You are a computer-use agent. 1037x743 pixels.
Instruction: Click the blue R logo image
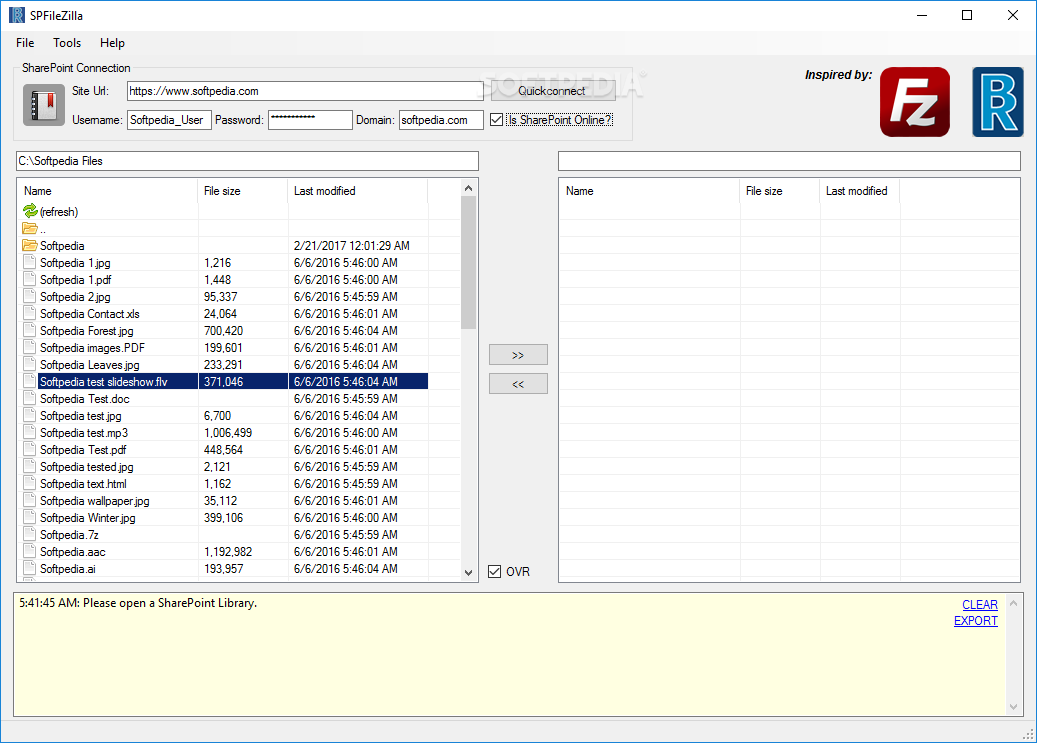point(997,102)
